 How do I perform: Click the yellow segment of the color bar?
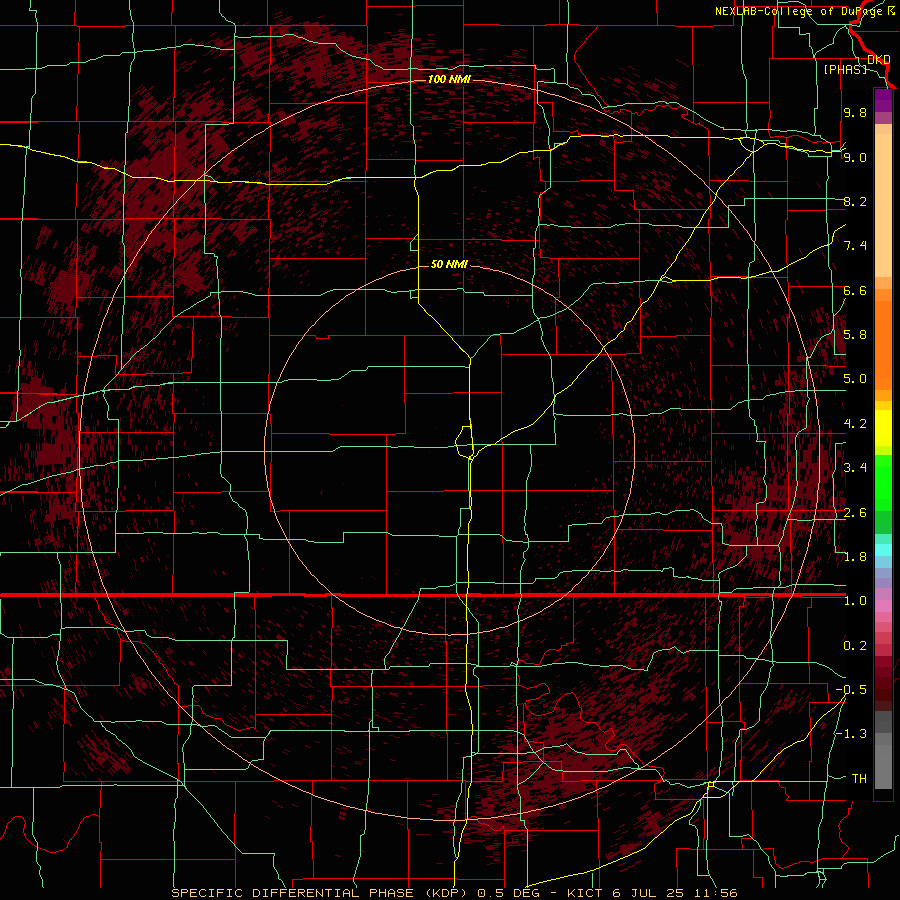[883, 428]
